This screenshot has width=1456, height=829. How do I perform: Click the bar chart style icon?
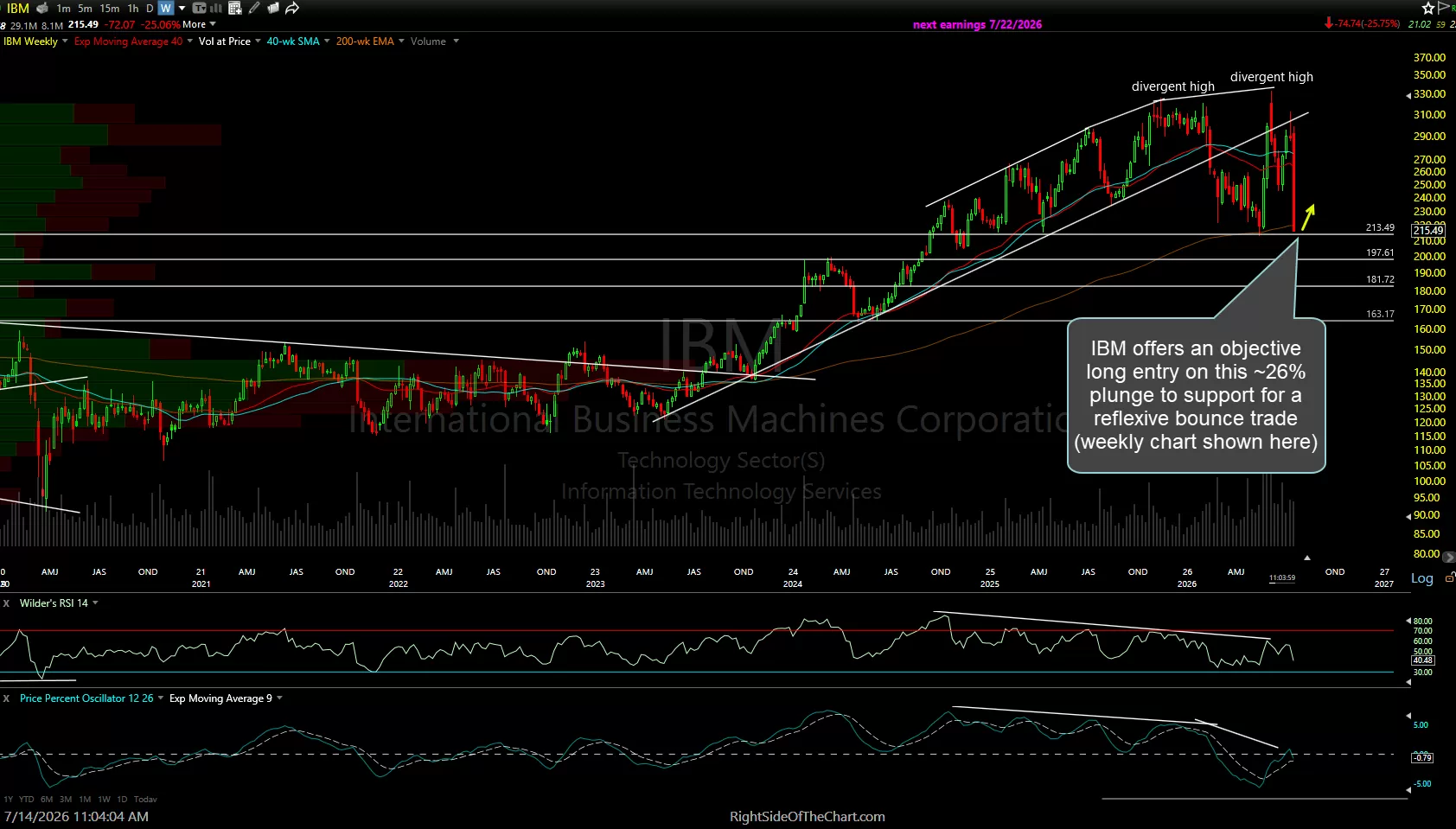pyautogui.click(x=216, y=8)
